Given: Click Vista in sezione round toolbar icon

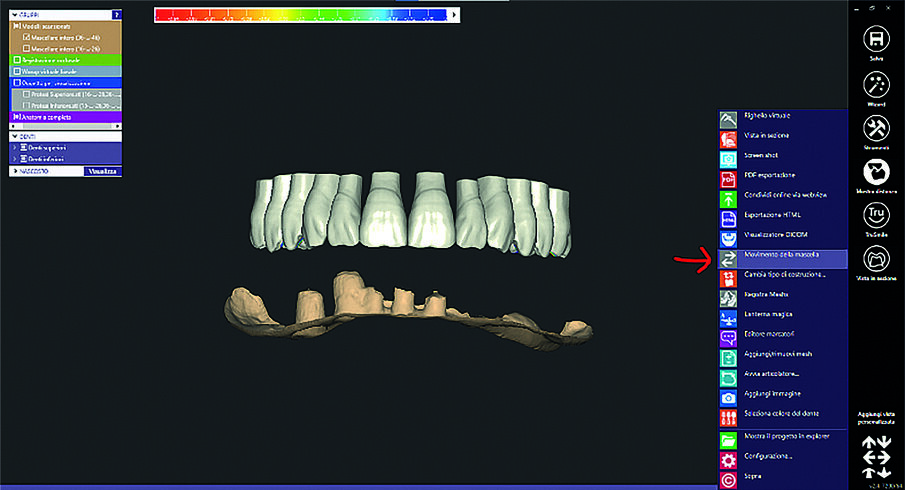Looking at the screenshot, I should pos(876,259).
